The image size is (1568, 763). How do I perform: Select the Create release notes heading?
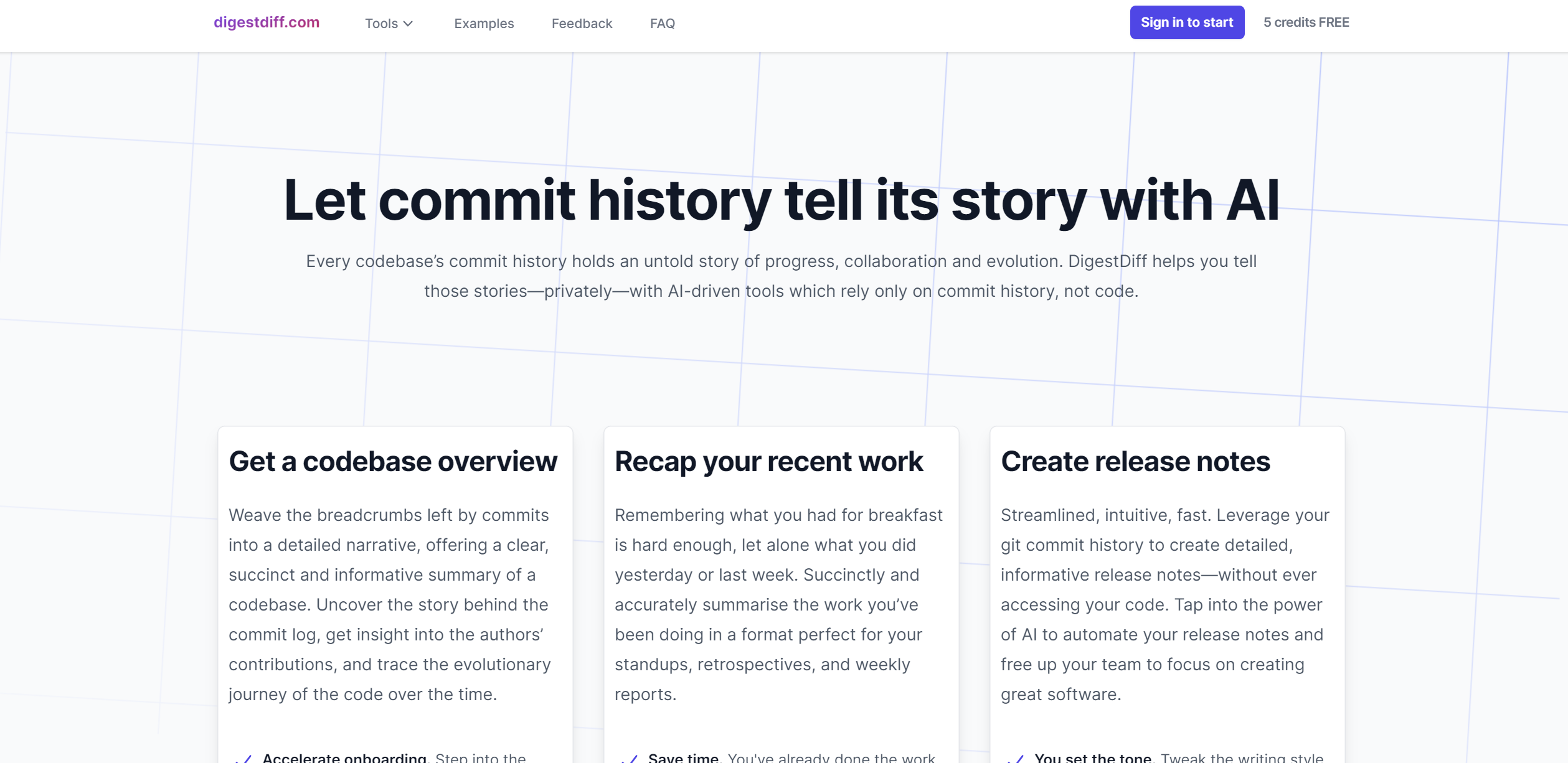coord(1135,462)
